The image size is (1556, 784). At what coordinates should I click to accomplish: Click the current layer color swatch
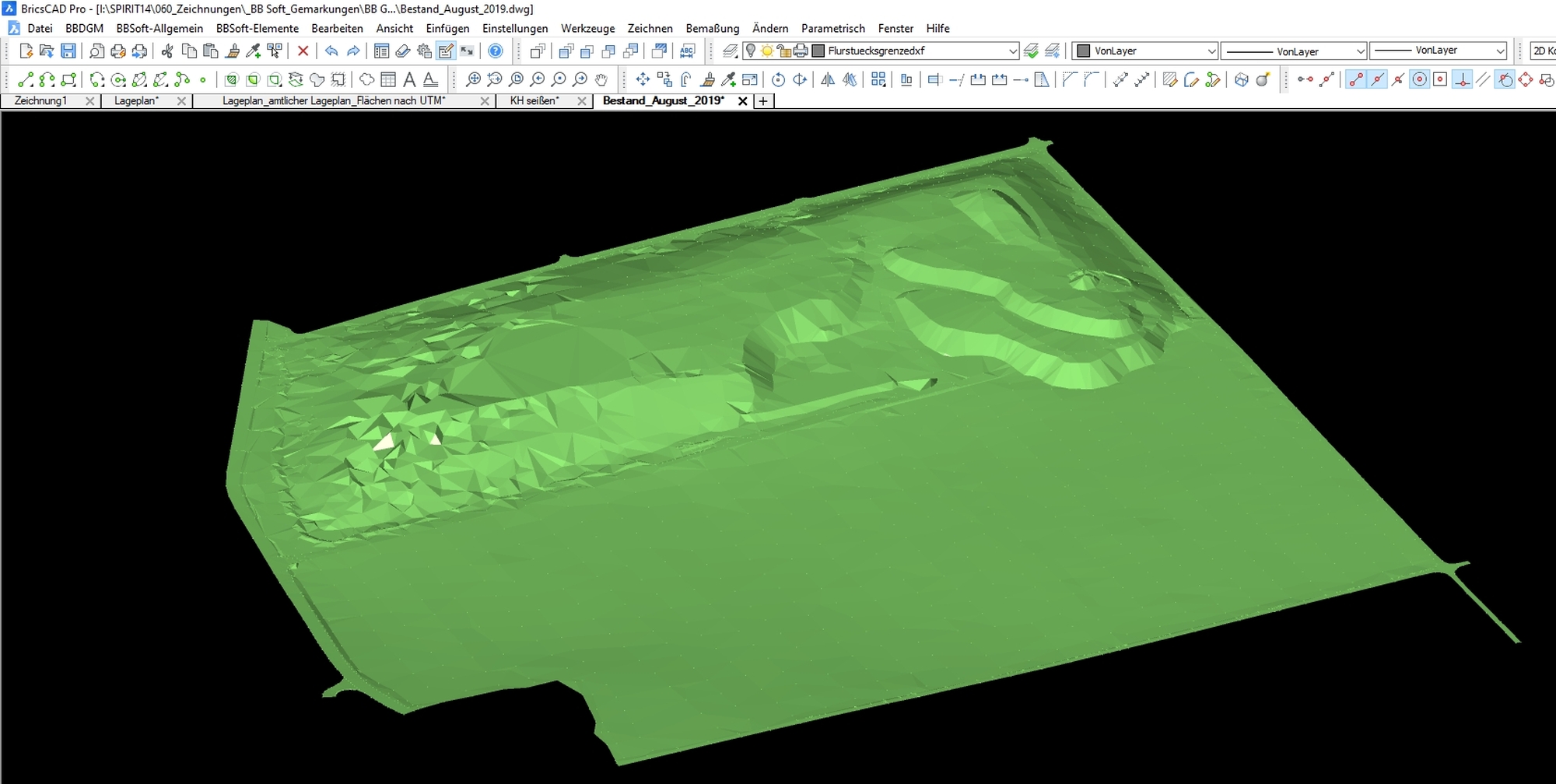pyautogui.click(x=818, y=51)
